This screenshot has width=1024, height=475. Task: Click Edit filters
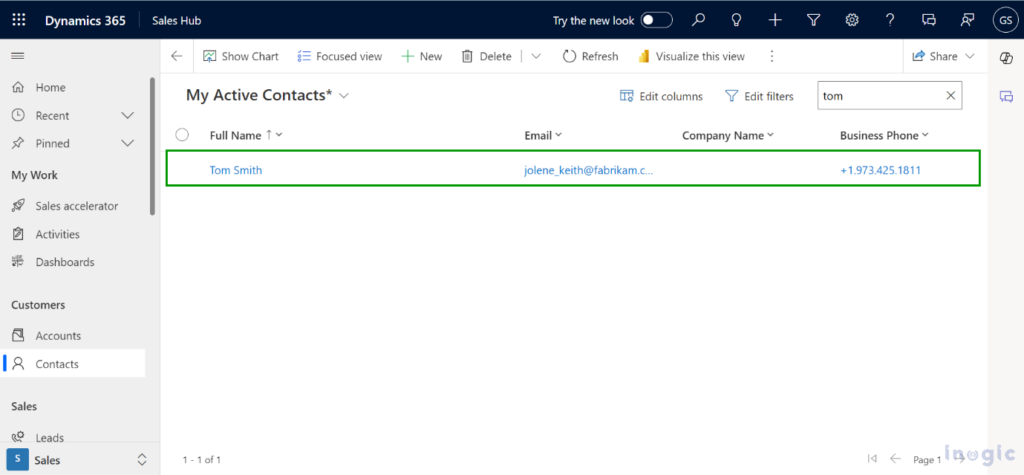(760, 96)
